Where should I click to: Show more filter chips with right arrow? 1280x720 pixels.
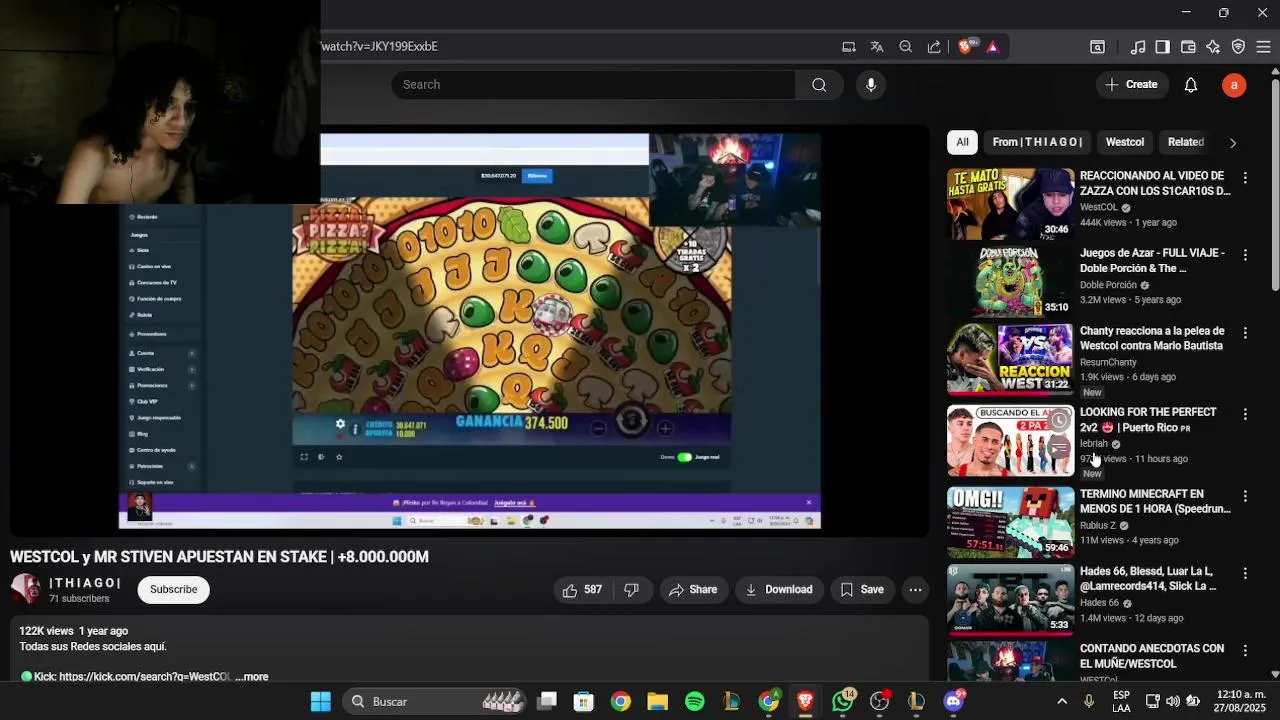[x=1233, y=143]
